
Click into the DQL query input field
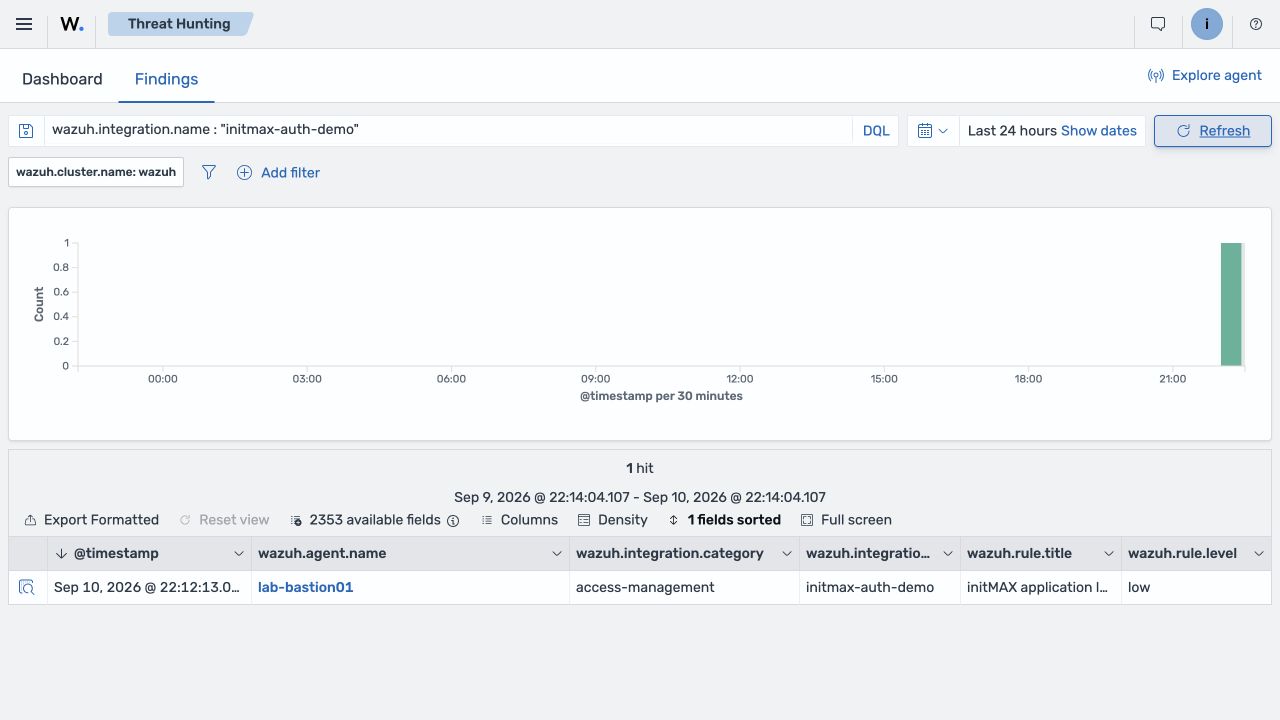pos(448,131)
